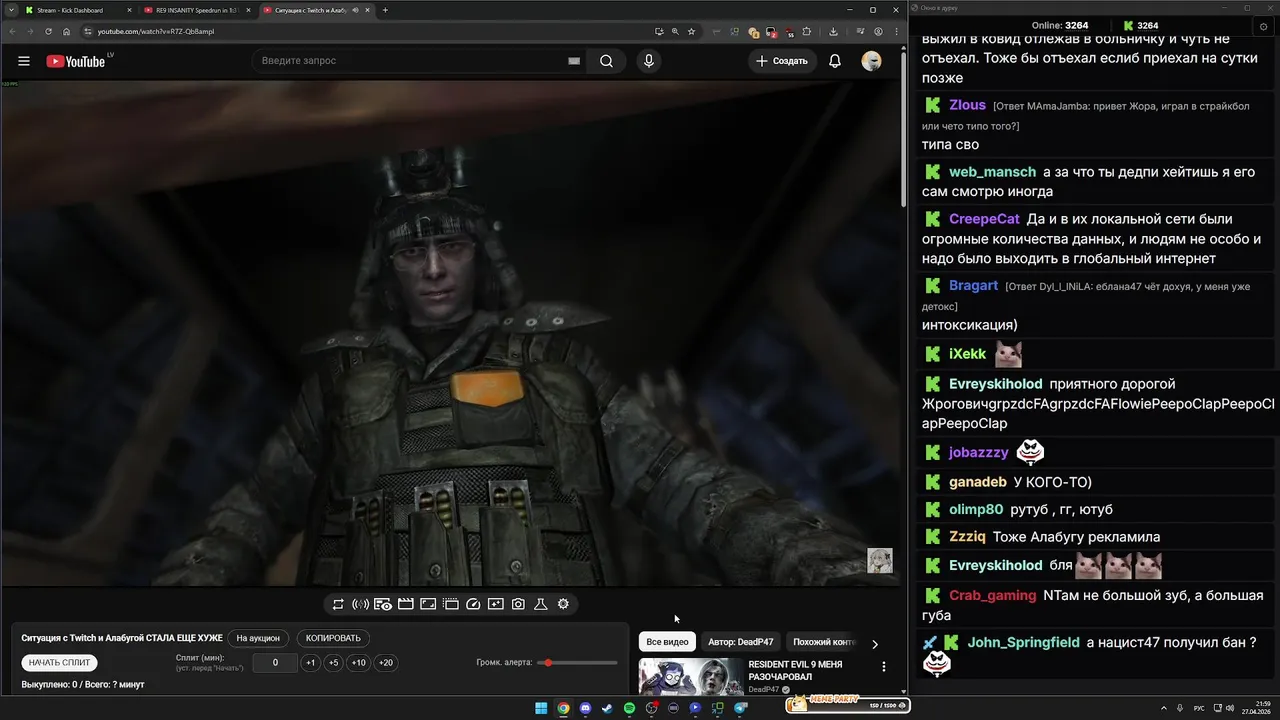Open RESIDENT EVIL 9 МЕНЯ РАЗОЧАРОВАЛ title
1280x720 pixels.
click(795, 670)
